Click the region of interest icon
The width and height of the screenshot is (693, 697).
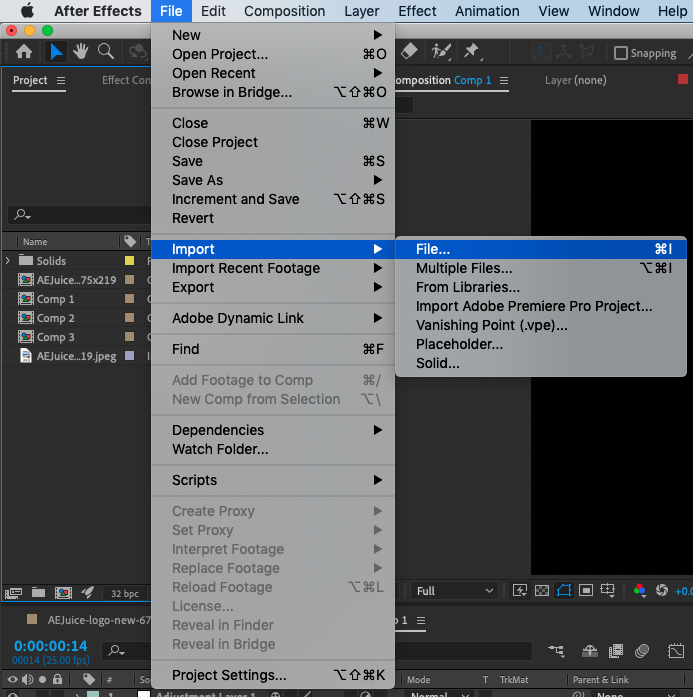pos(586,591)
